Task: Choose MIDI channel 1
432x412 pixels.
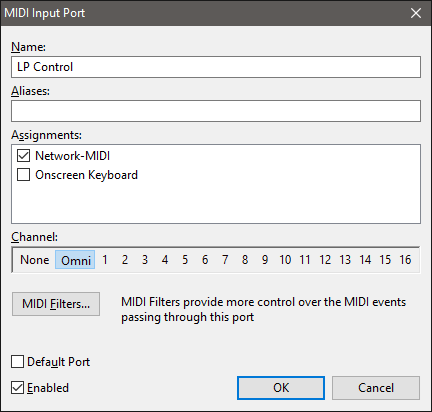Action: pos(105,260)
